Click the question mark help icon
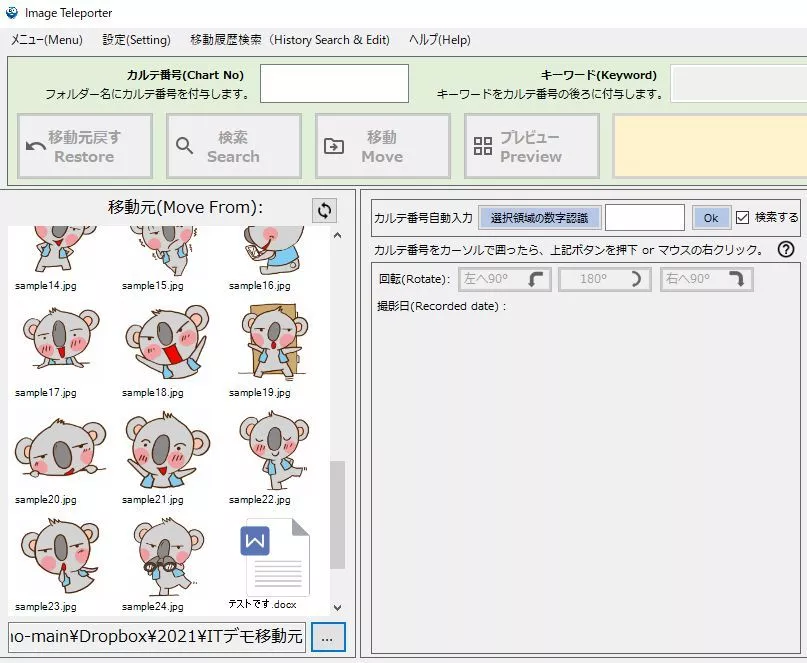The width and height of the screenshot is (807, 663). click(786, 249)
